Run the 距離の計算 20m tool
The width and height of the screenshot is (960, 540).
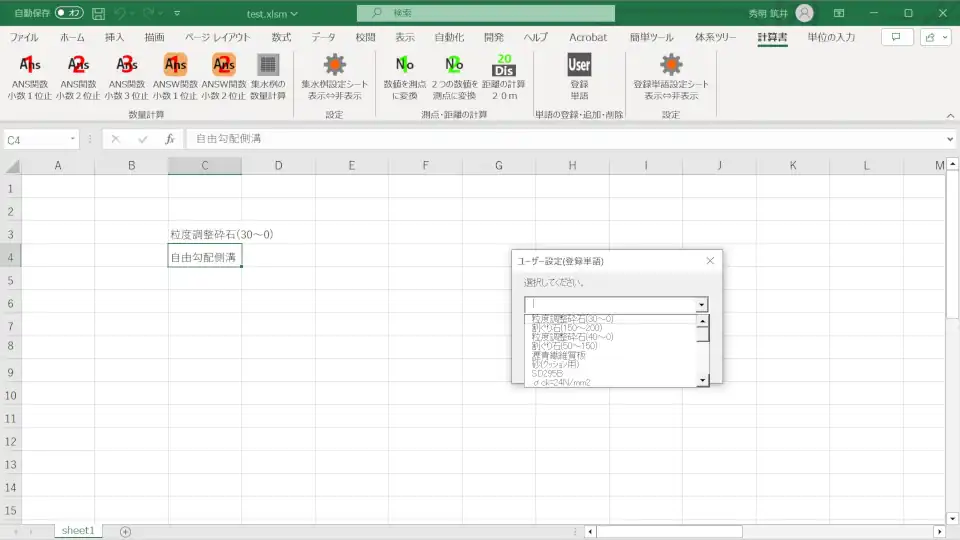pyautogui.click(x=505, y=66)
